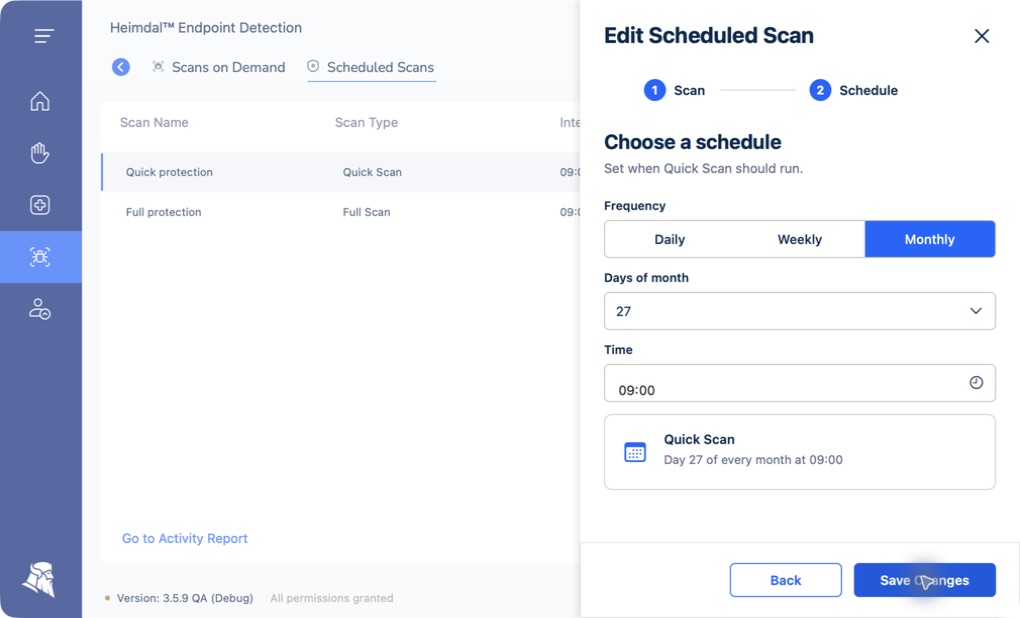Screen dimensions: 1020x618
Task: Click the Back button
Action: point(785,580)
